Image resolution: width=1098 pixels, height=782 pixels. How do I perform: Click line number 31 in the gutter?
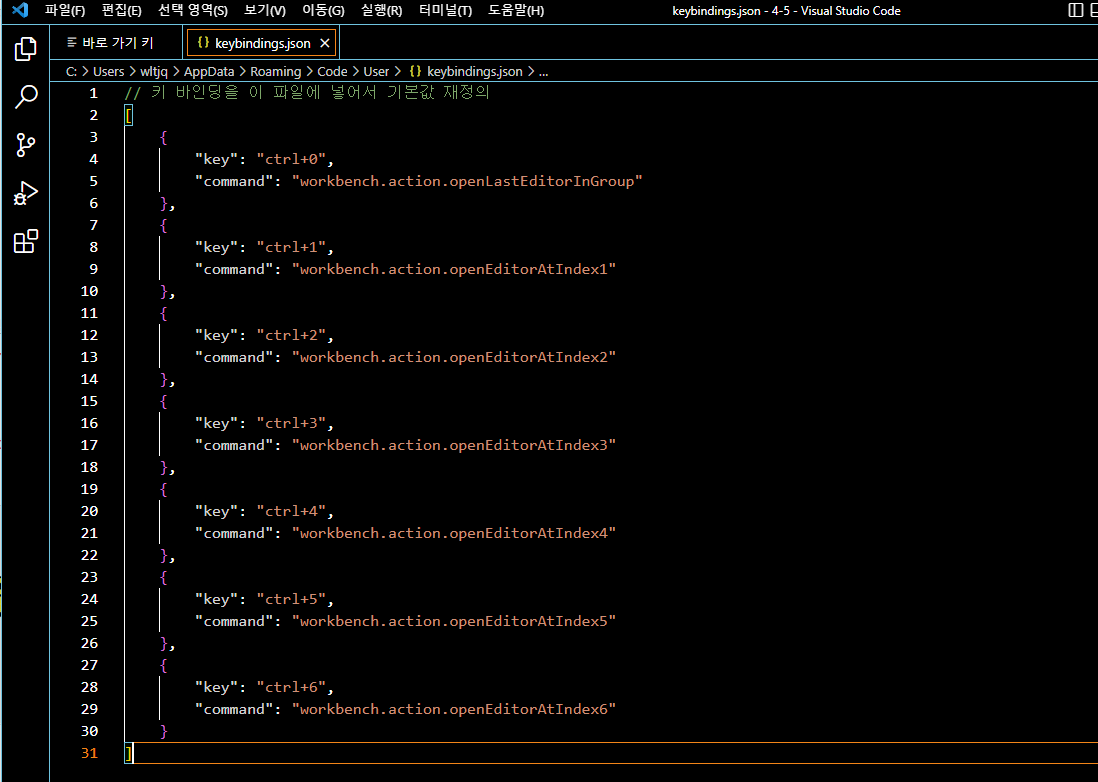(x=90, y=753)
